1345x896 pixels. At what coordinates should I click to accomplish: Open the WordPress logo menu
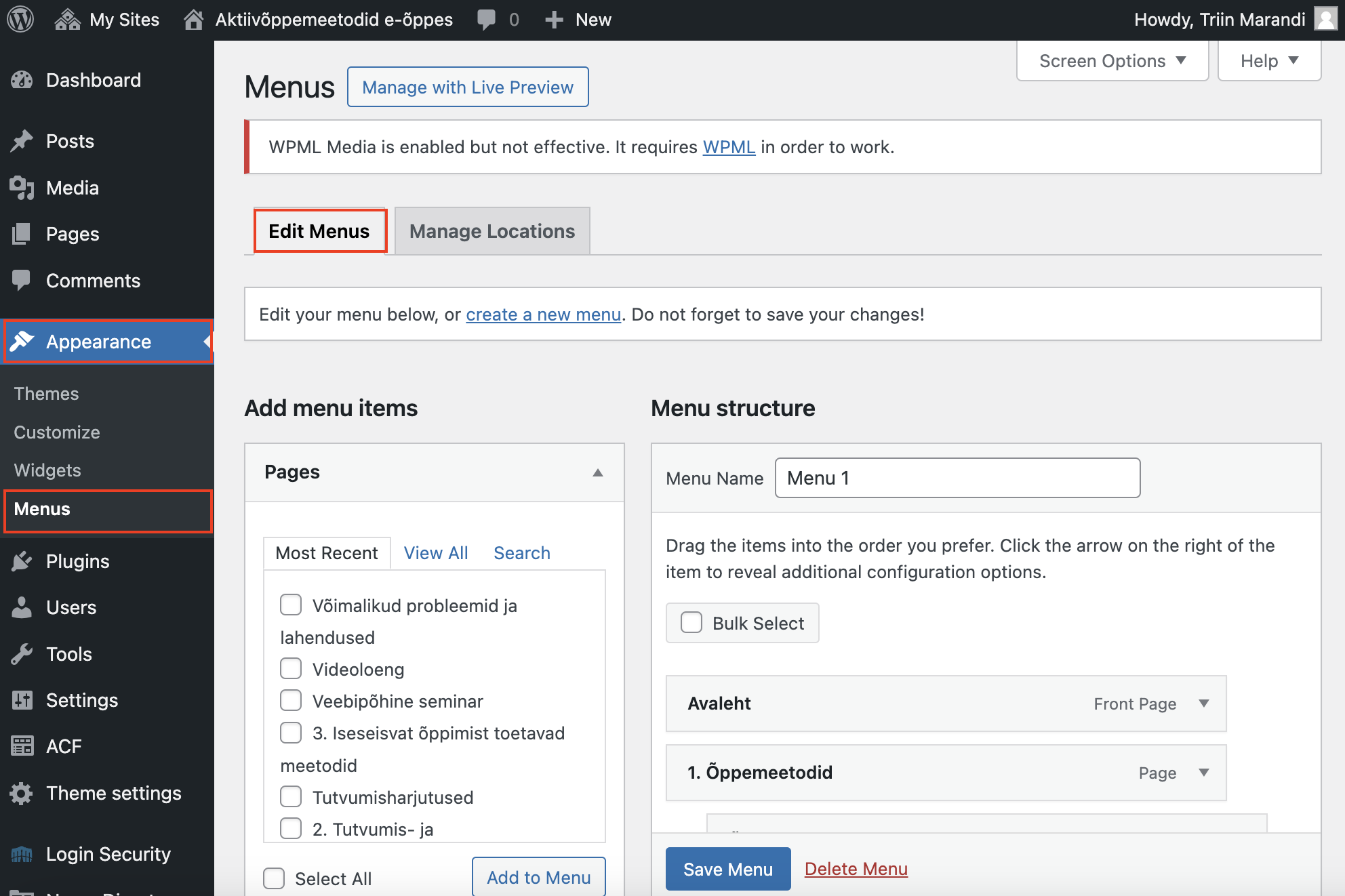pos(20,19)
